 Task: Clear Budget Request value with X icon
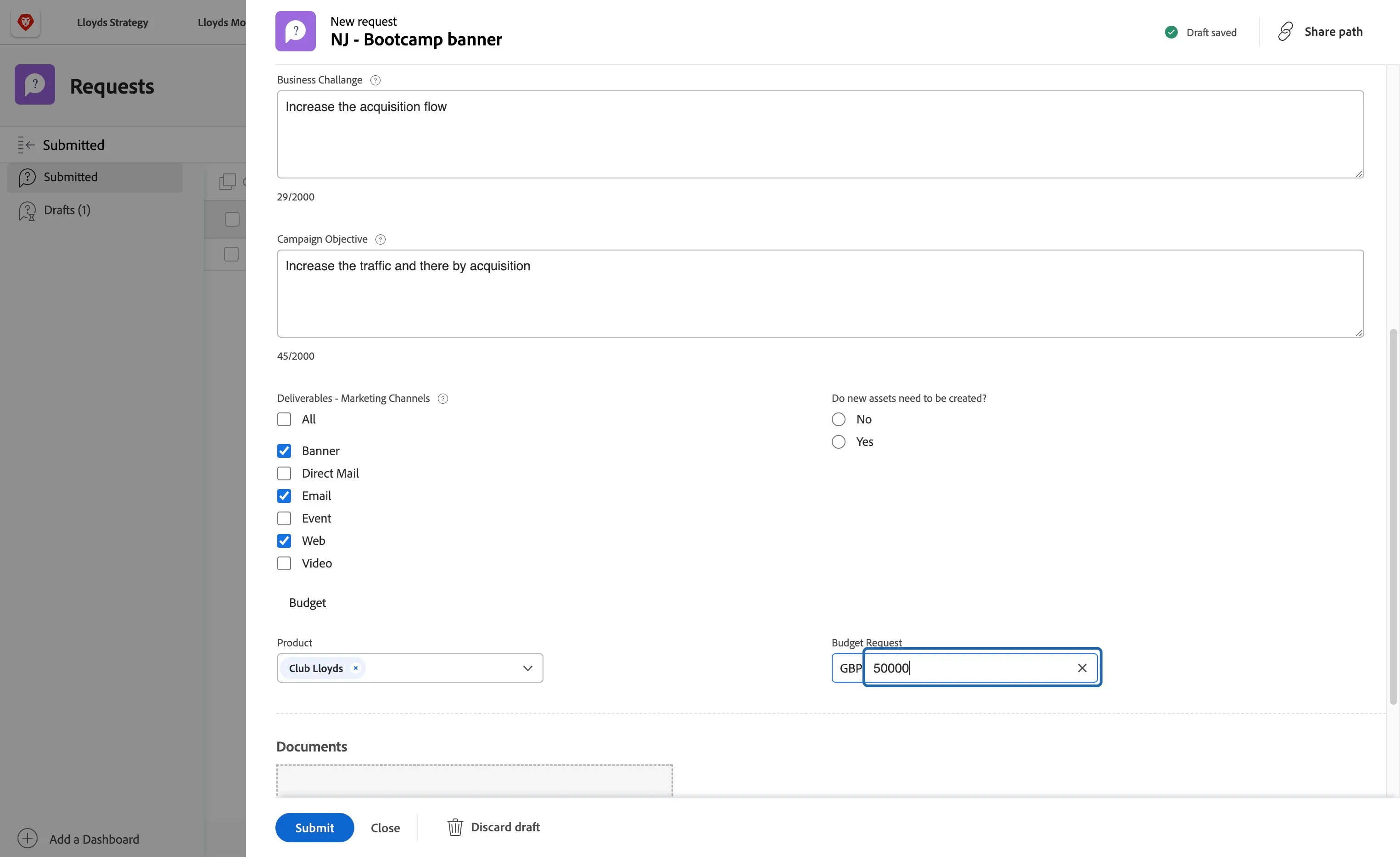point(1082,668)
